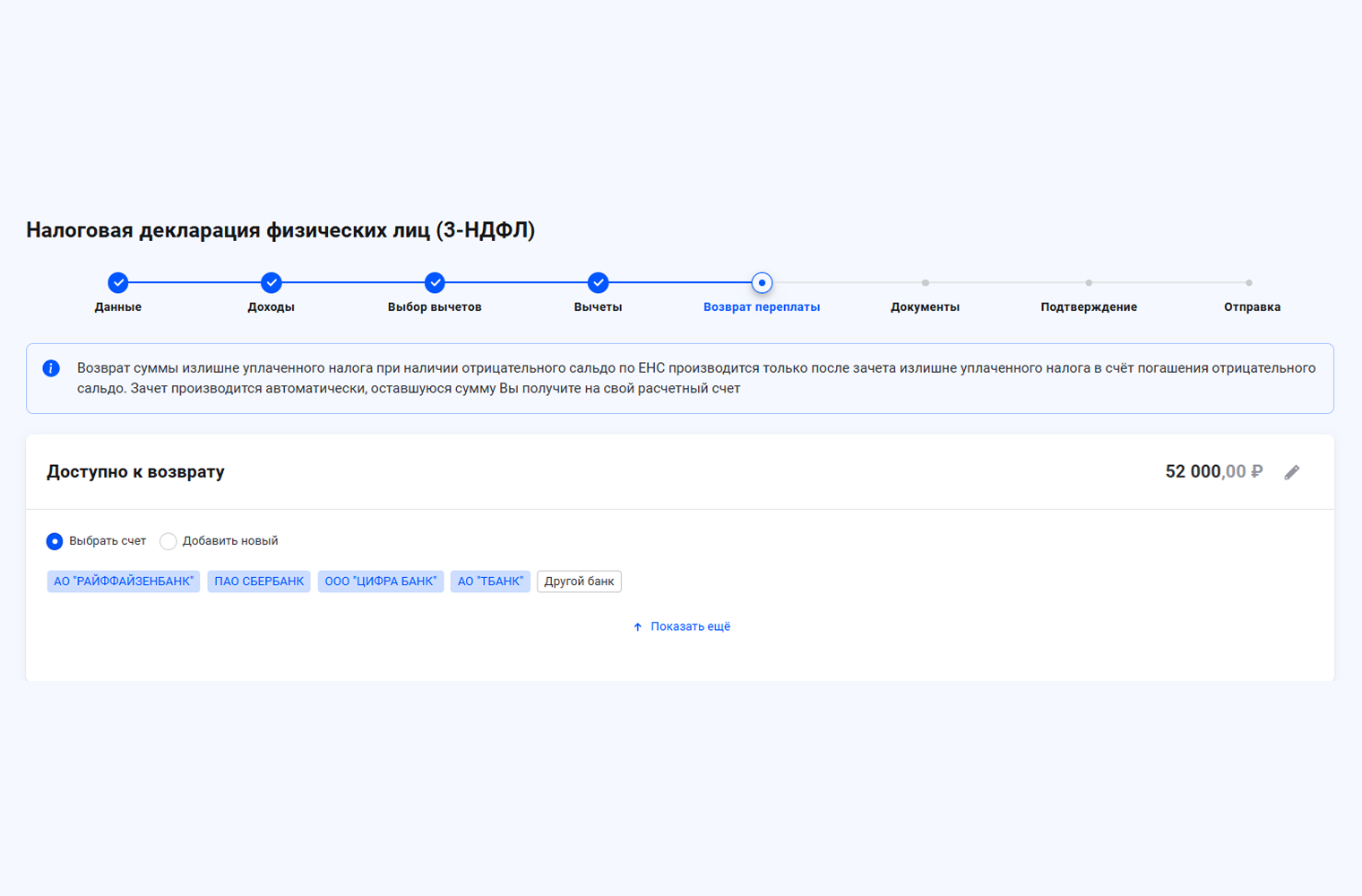Click the Данные step checkmark circle
The width and height of the screenshot is (1362, 896).
point(118,283)
